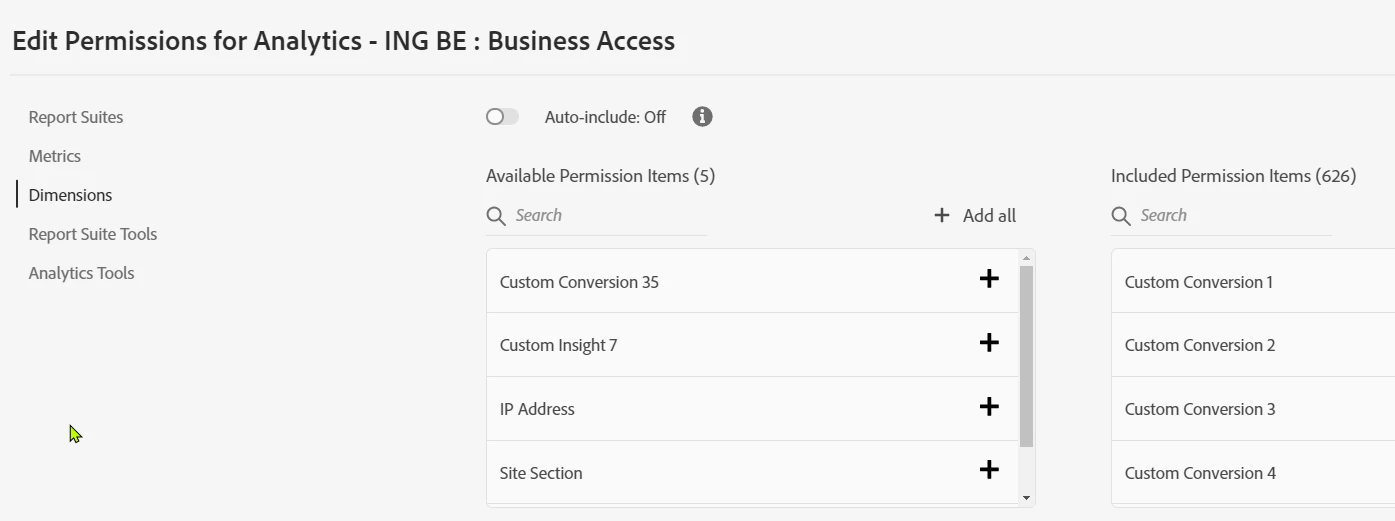Focus the Available Permission Items search field
1395x521 pixels.
(608, 216)
